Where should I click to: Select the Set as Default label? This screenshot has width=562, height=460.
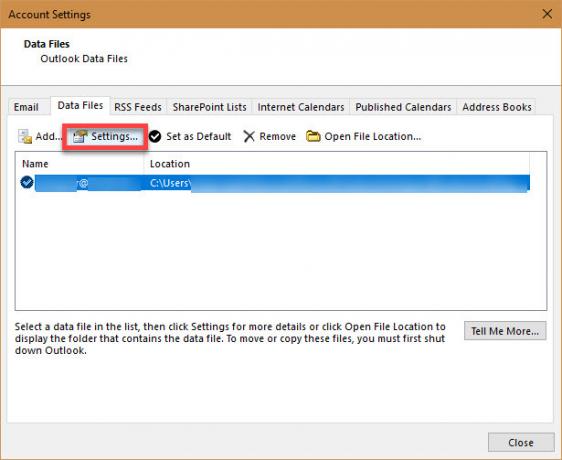(199, 137)
